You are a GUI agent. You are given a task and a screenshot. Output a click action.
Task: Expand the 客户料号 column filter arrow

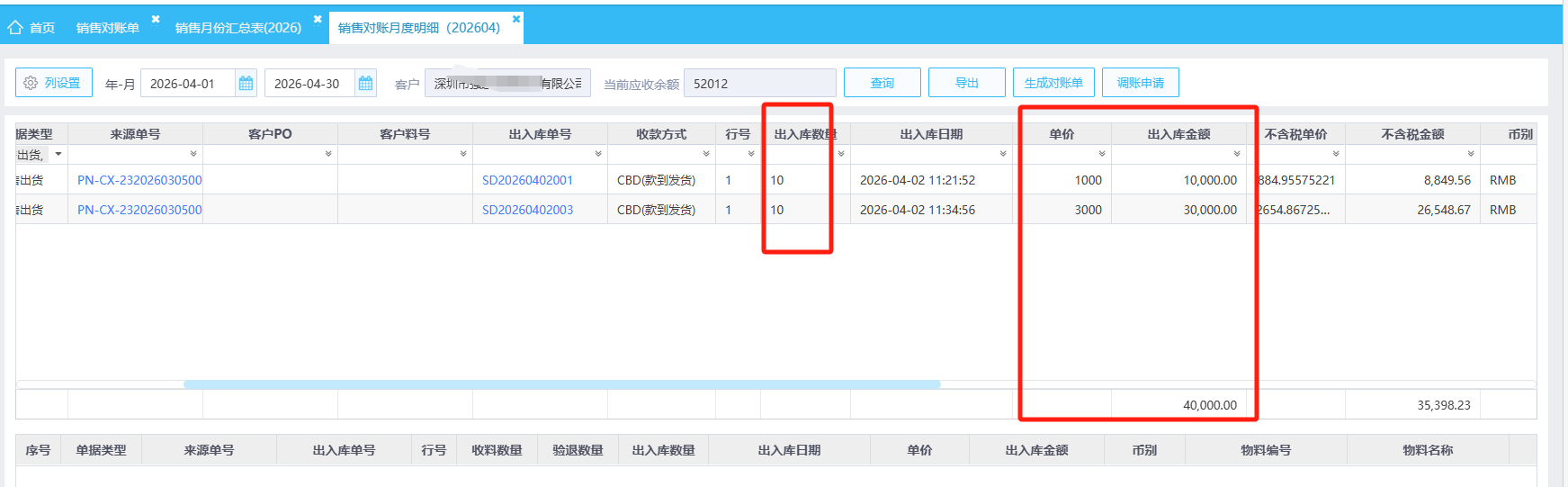tap(463, 155)
